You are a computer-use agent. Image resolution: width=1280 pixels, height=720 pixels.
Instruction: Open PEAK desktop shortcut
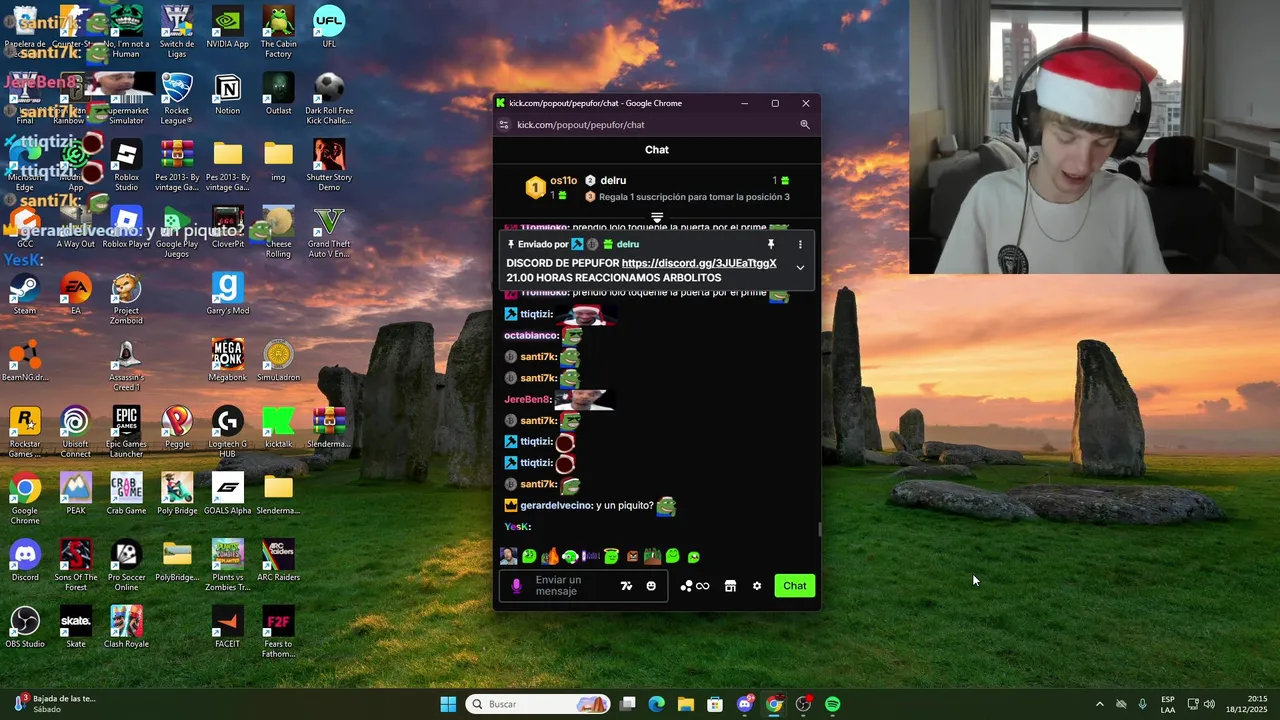tap(75, 494)
